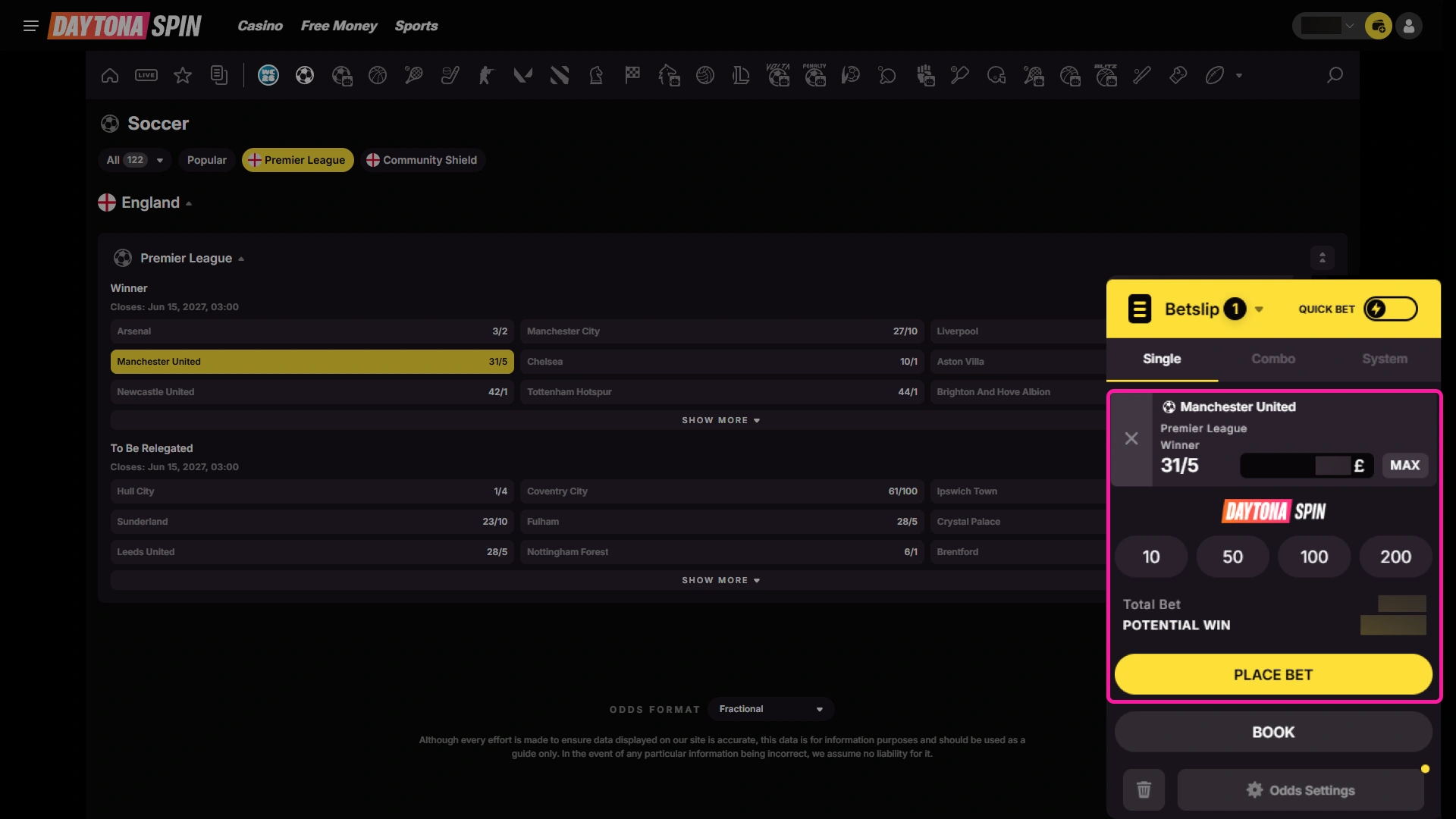Open favourites star icon
Viewport: 1456px width, 819px height.
tap(183, 75)
